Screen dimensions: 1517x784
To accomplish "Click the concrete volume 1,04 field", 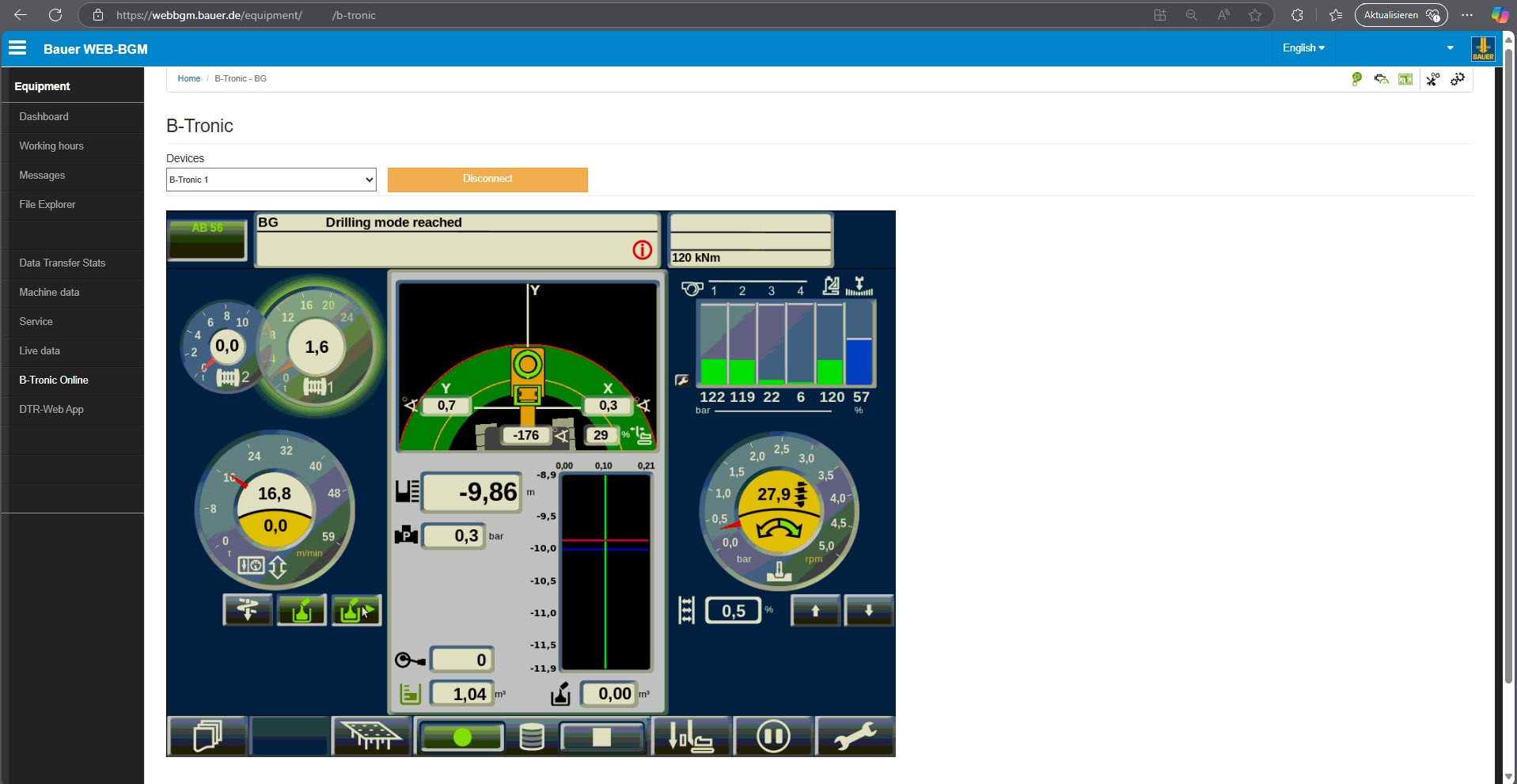I will (461, 694).
